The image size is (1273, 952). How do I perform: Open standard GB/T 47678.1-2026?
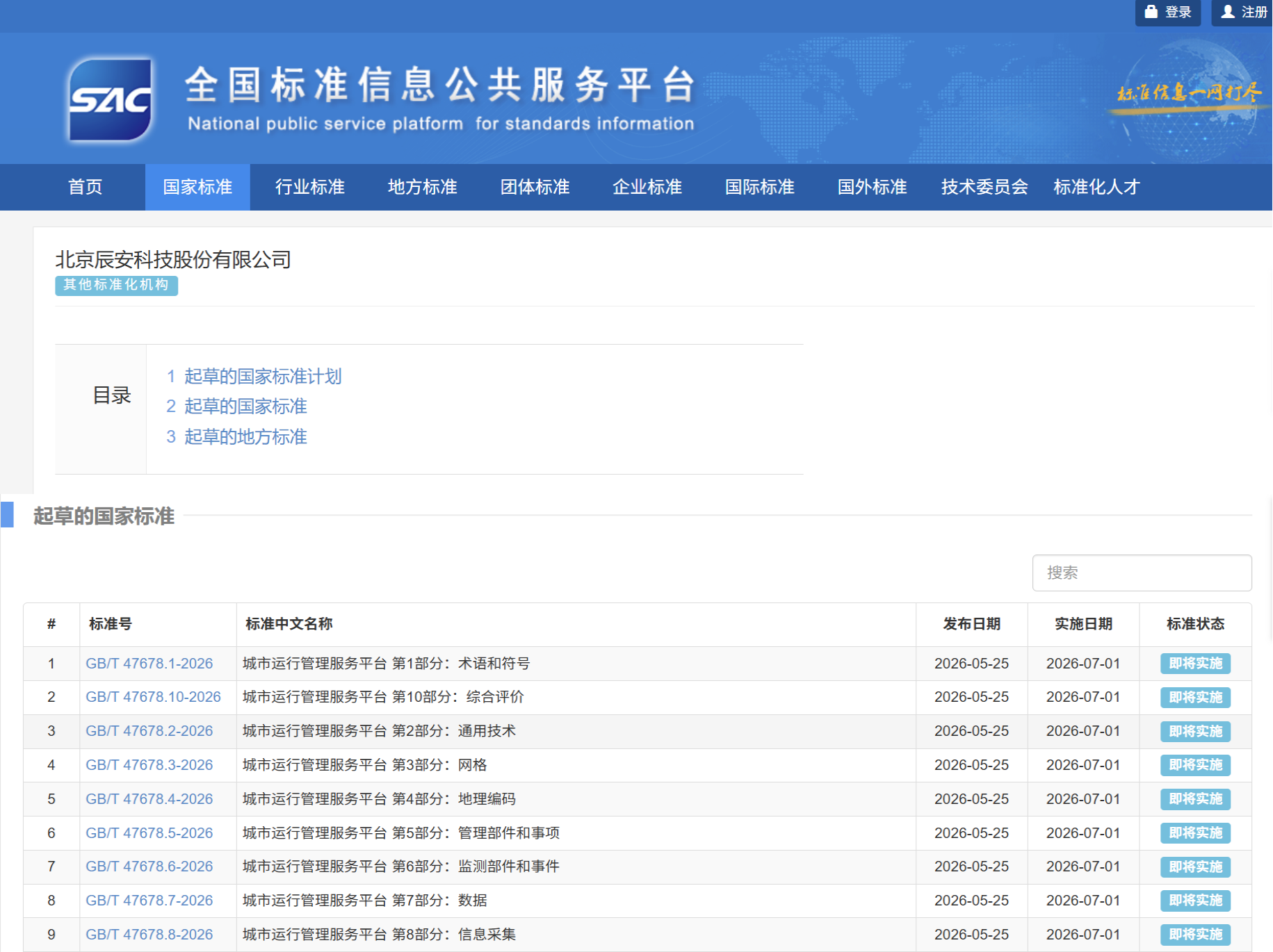[149, 664]
